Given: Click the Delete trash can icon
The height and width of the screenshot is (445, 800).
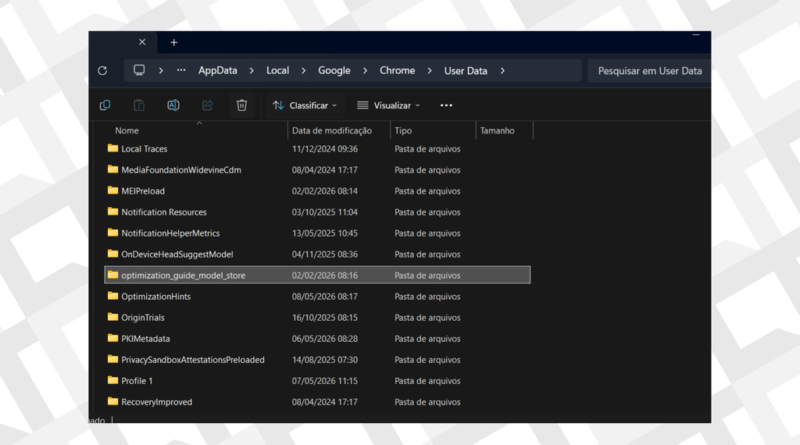Looking at the screenshot, I should 242,105.
